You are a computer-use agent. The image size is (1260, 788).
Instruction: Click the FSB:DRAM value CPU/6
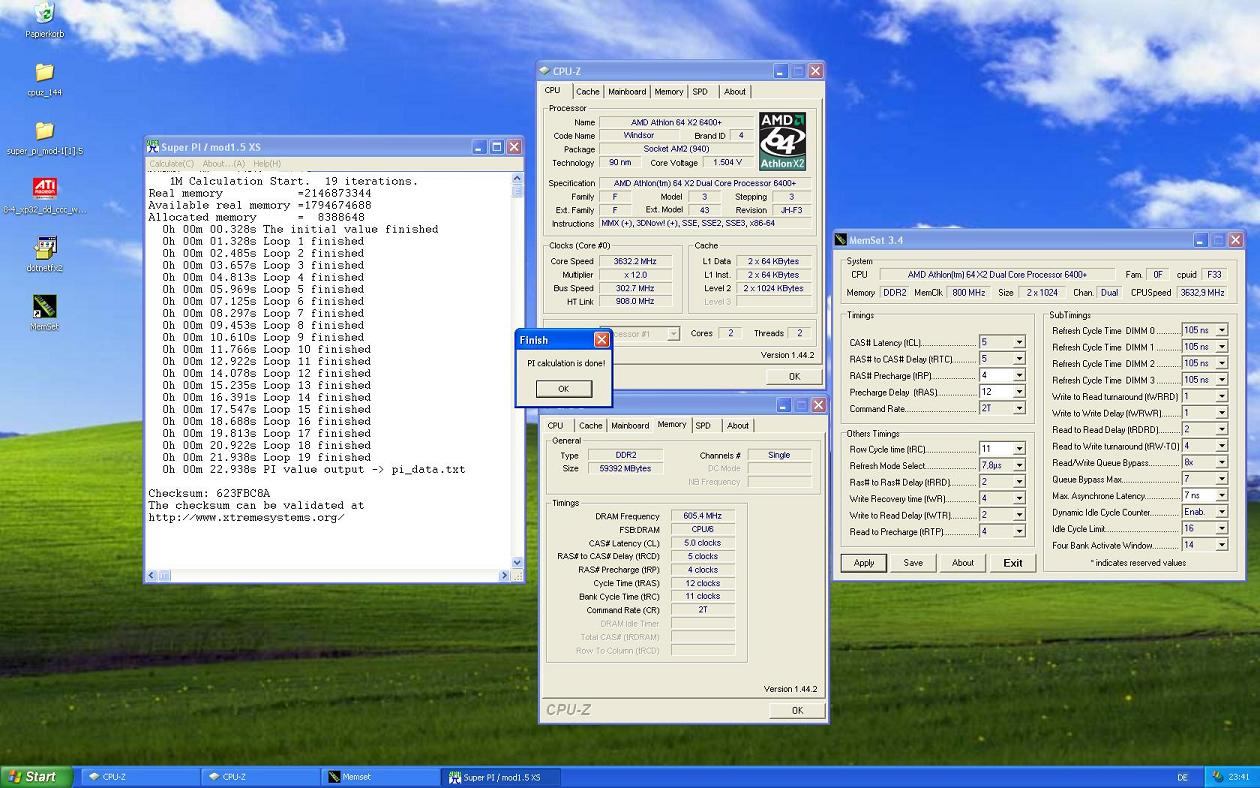pos(702,529)
